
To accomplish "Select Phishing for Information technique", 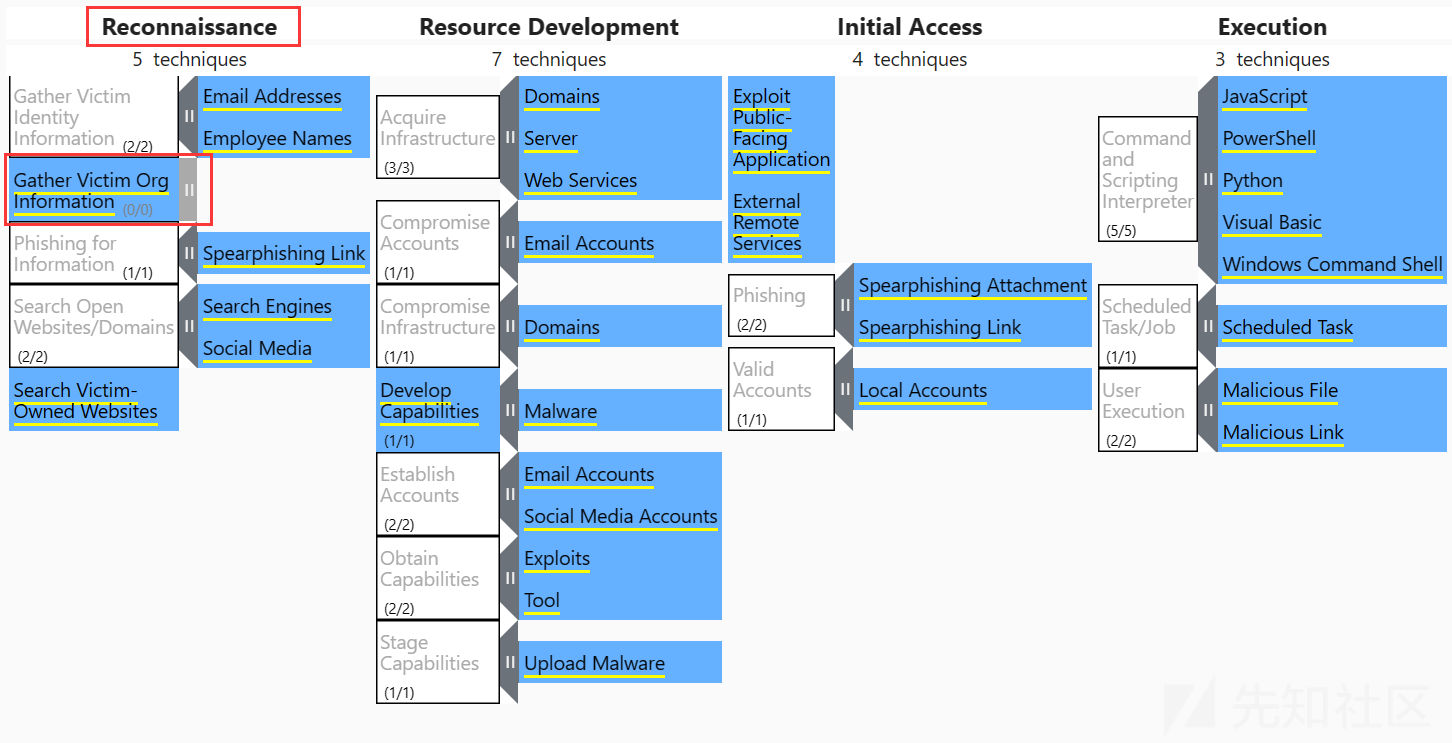I will 94,253.
